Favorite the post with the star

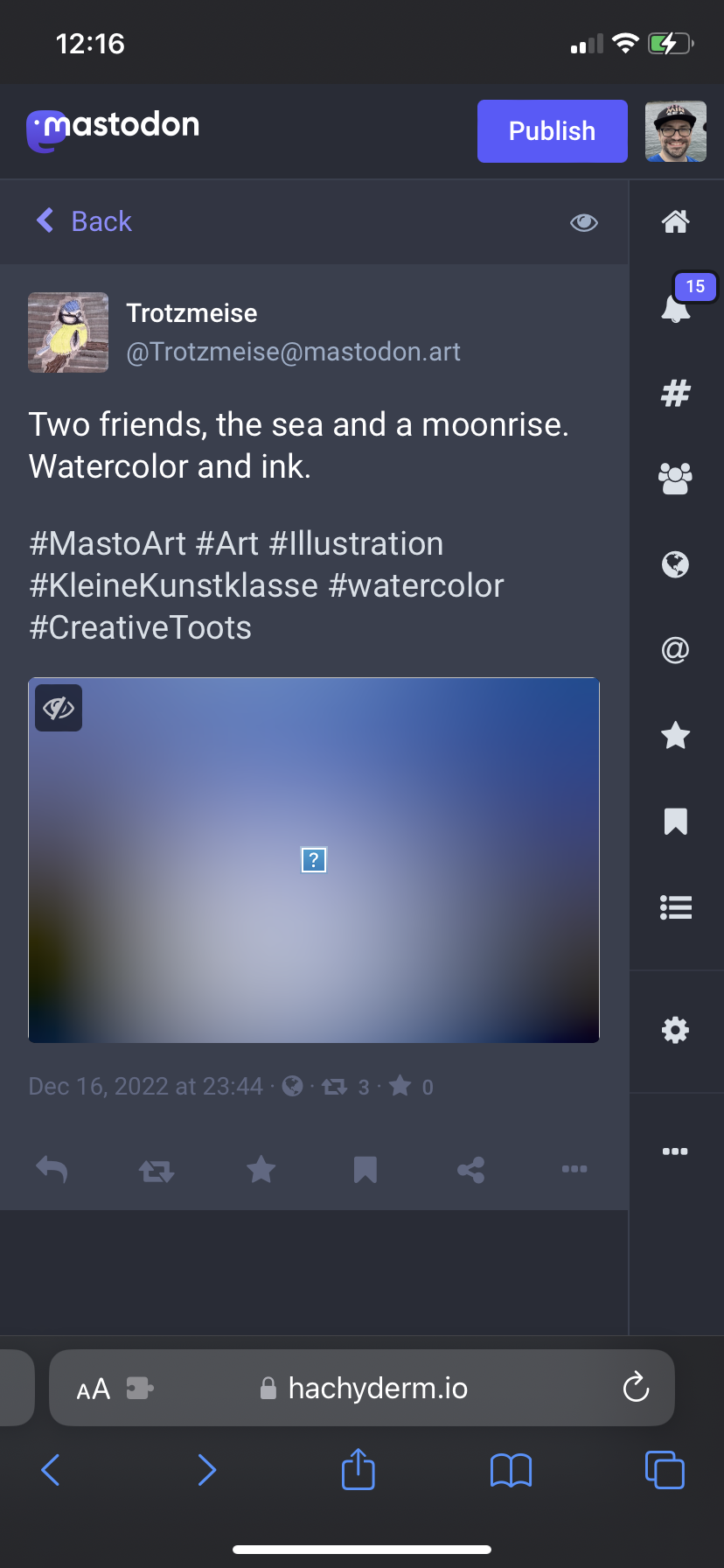261,1169
